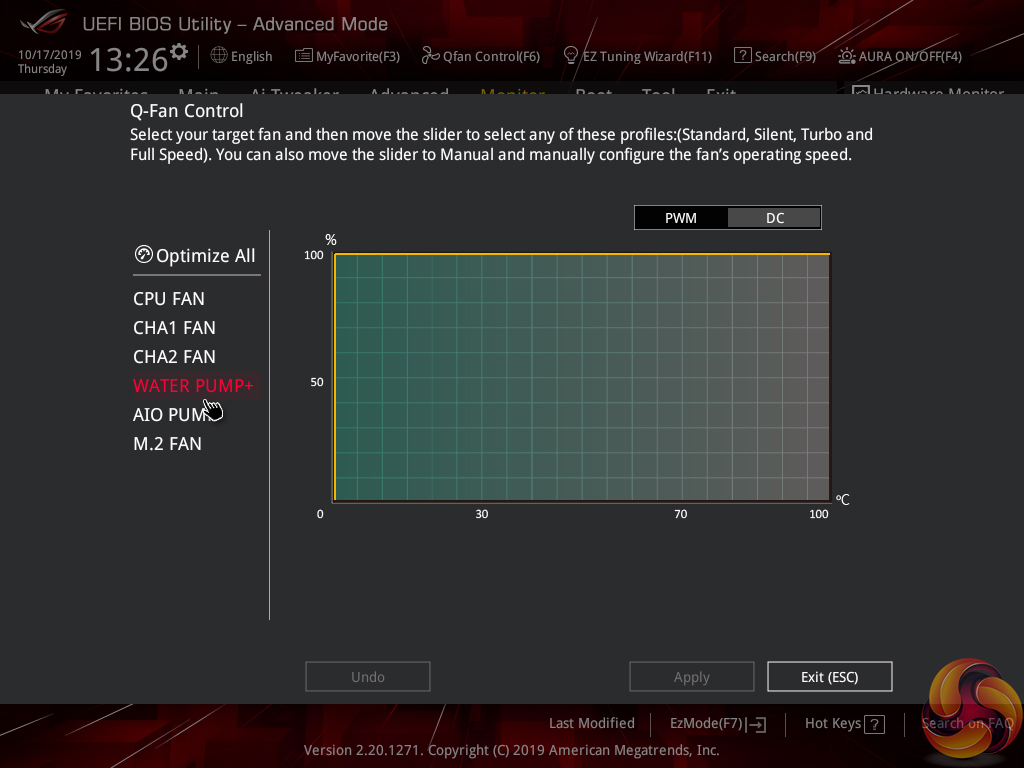Click the Undo button
This screenshot has width=1024, height=768.
point(368,677)
